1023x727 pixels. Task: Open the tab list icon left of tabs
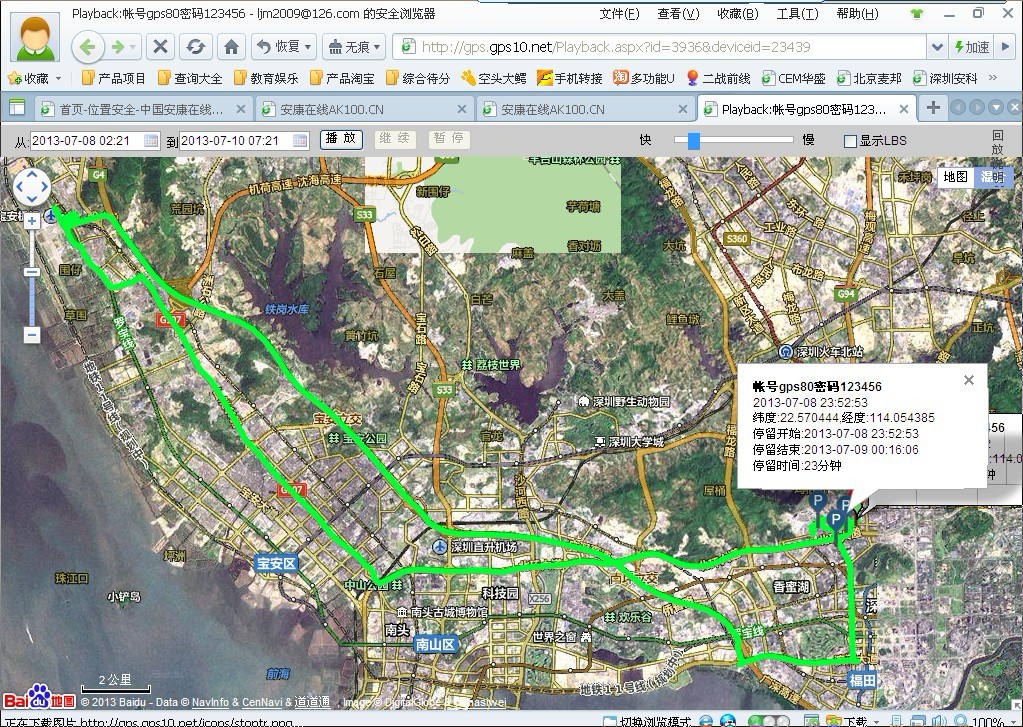coord(17,108)
